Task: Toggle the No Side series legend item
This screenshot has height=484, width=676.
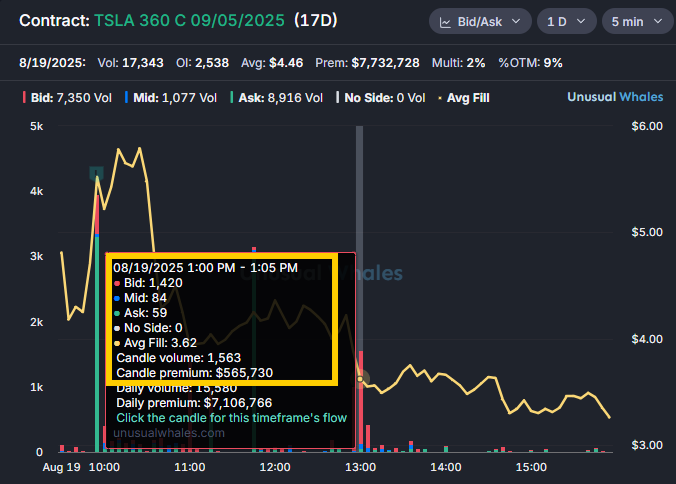Action: 381,98
